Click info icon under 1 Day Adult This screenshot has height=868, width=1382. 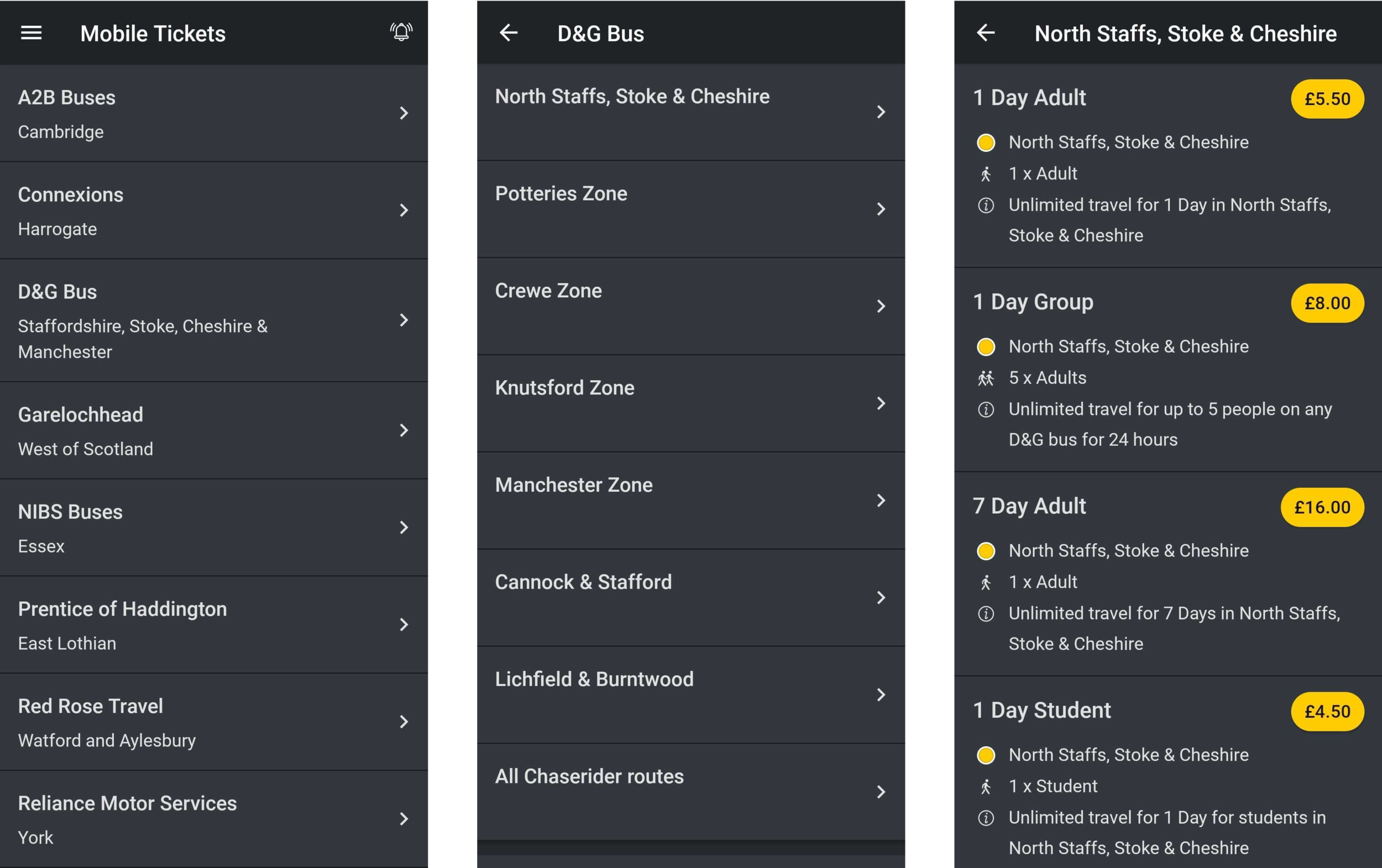coord(986,206)
